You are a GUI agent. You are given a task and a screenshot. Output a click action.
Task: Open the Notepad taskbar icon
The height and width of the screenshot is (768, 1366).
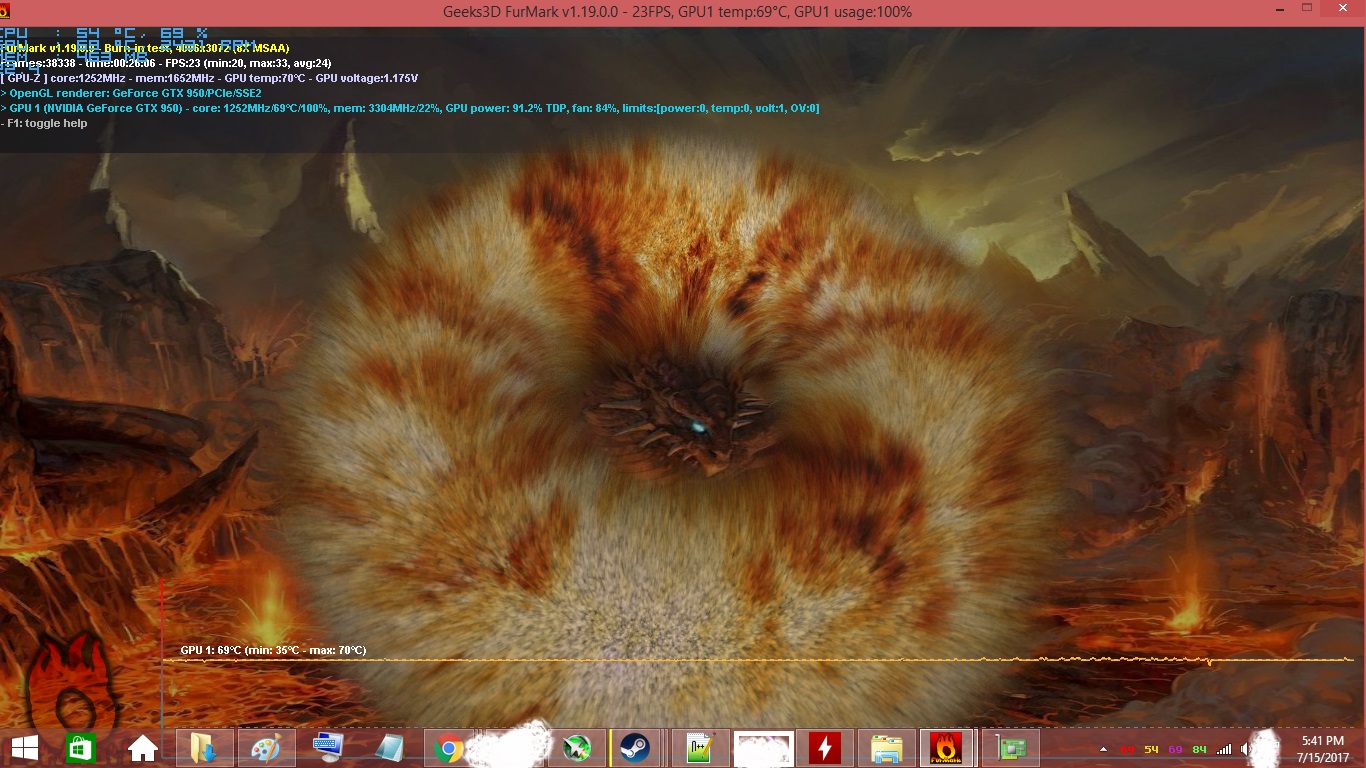click(388, 748)
